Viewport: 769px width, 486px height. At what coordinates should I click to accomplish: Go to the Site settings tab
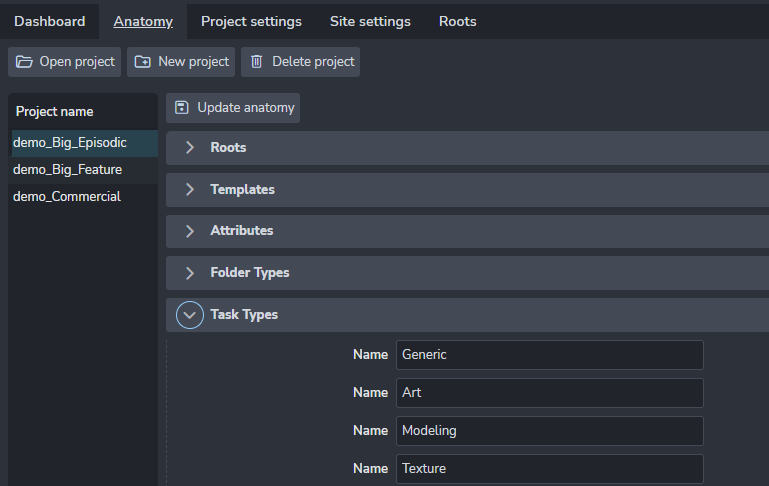[370, 22]
